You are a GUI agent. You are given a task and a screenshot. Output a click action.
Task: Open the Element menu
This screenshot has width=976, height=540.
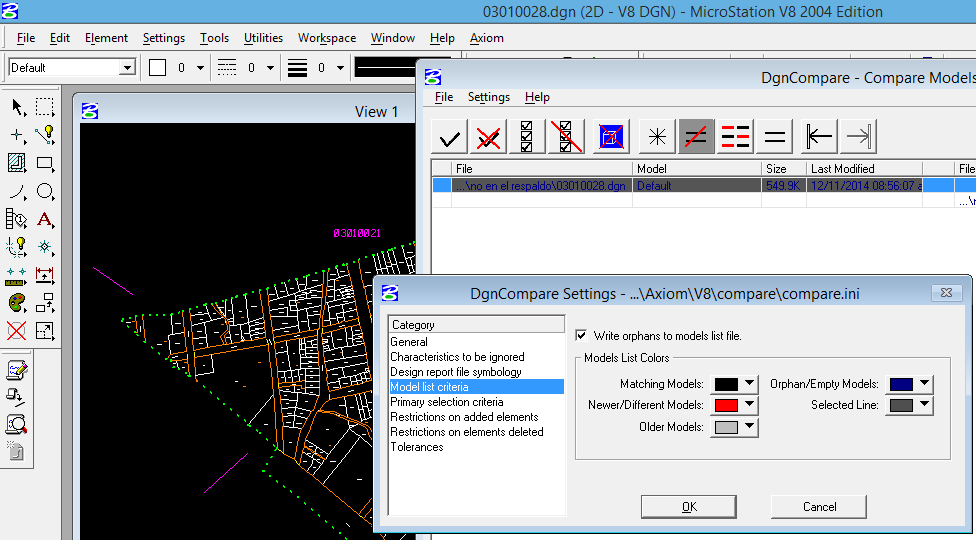(106, 38)
